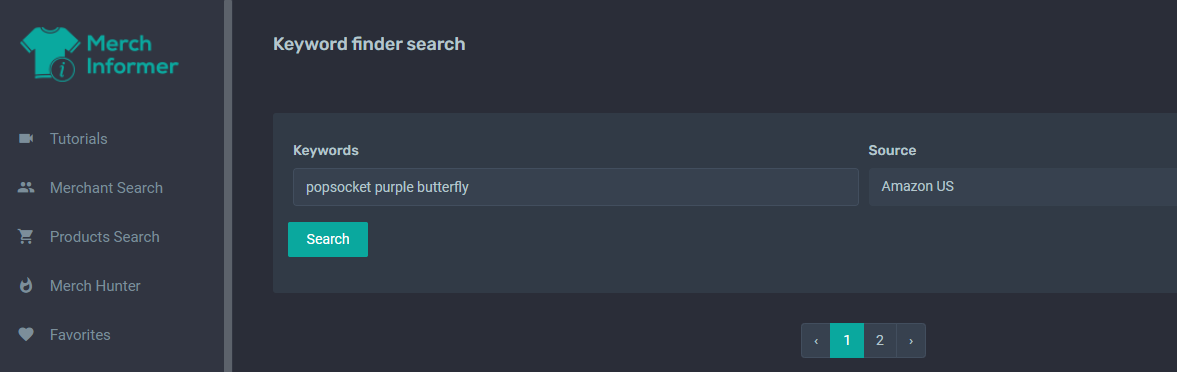Click the teal Search button
This screenshot has width=1177, height=372.
coord(328,239)
